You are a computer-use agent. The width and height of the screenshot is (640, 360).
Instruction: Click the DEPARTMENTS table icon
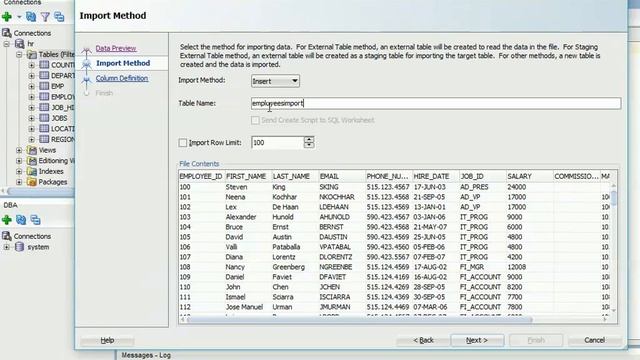point(44,75)
